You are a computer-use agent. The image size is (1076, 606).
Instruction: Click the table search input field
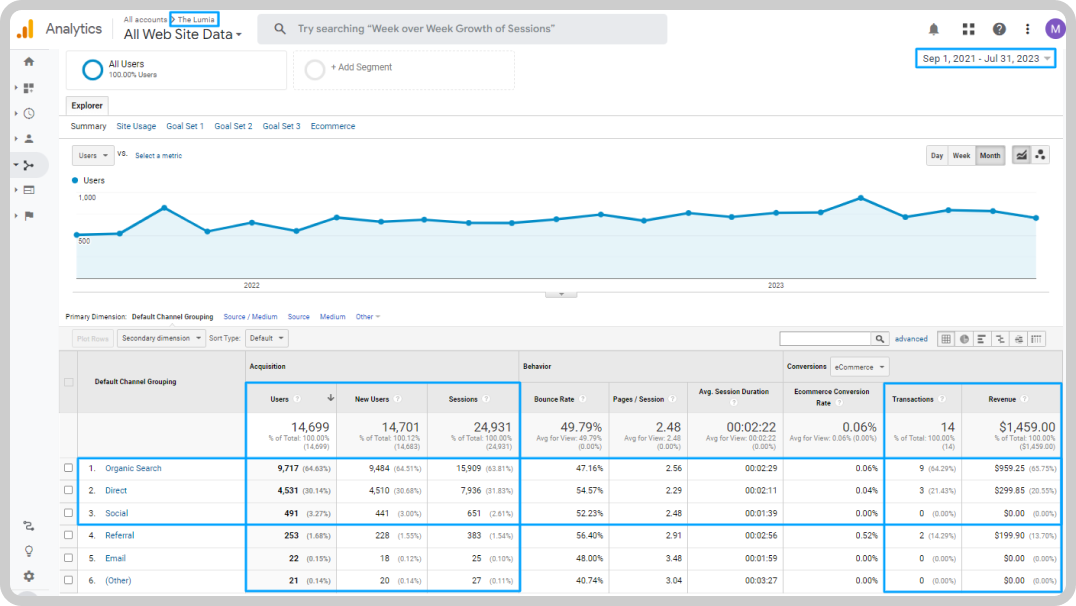click(x=826, y=338)
